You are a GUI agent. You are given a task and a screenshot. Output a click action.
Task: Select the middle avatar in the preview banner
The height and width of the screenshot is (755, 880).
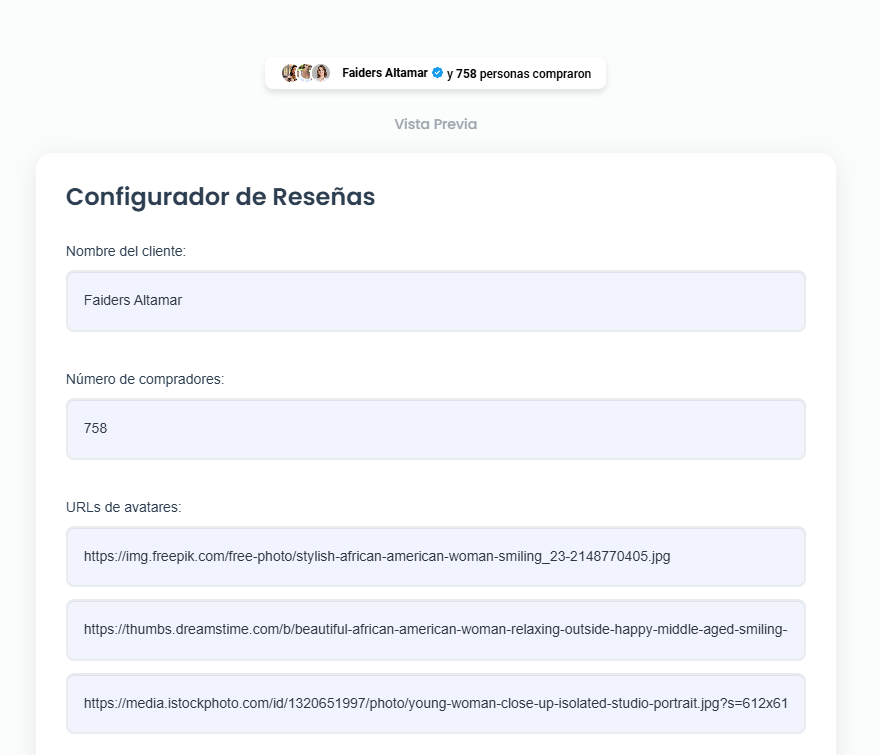pos(304,72)
